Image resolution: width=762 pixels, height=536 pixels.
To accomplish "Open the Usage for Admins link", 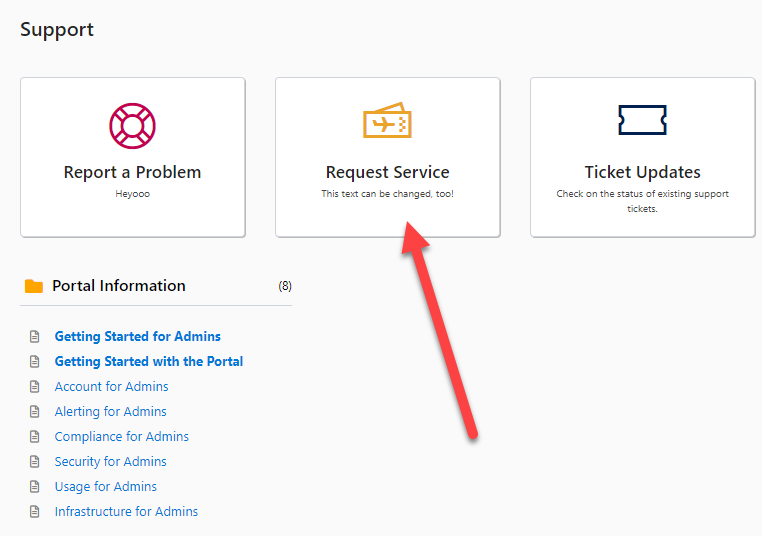I will [105, 486].
